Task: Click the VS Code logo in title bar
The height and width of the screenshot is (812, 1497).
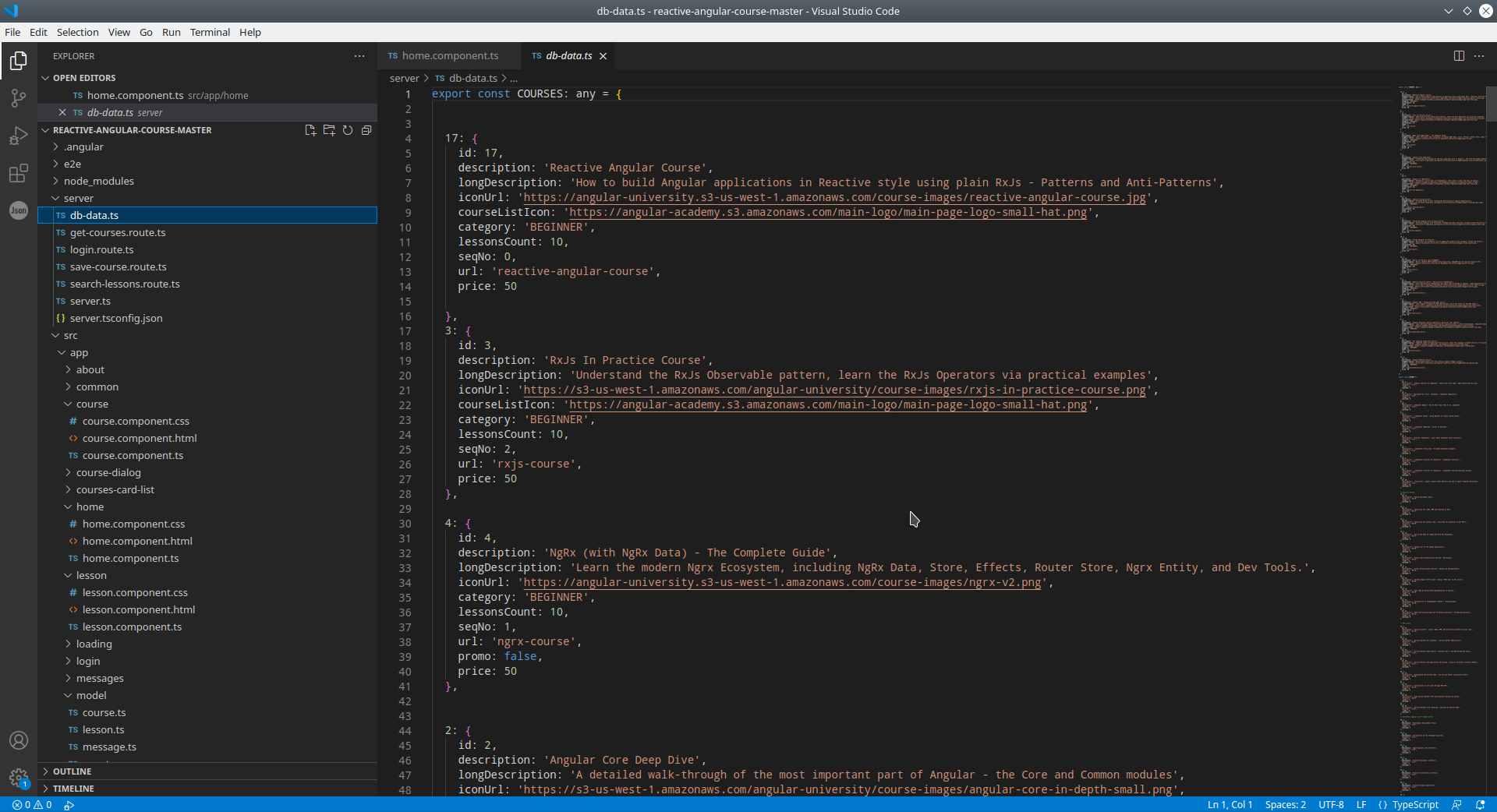Action: (x=11, y=11)
